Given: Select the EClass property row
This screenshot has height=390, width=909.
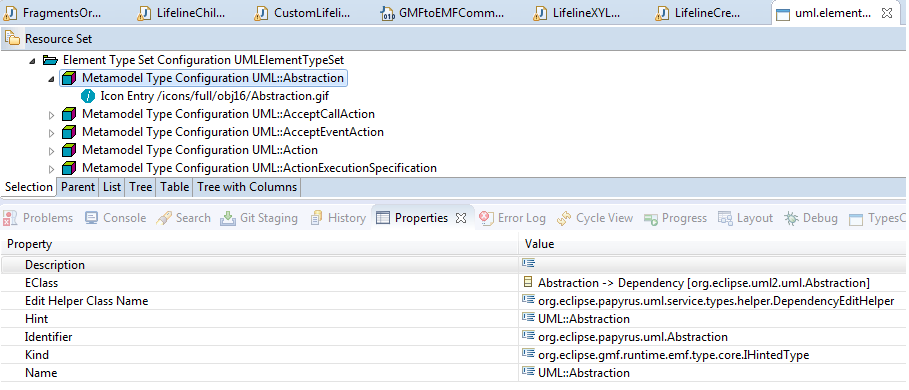Looking at the screenshot, I should click(x=454, y=283).
